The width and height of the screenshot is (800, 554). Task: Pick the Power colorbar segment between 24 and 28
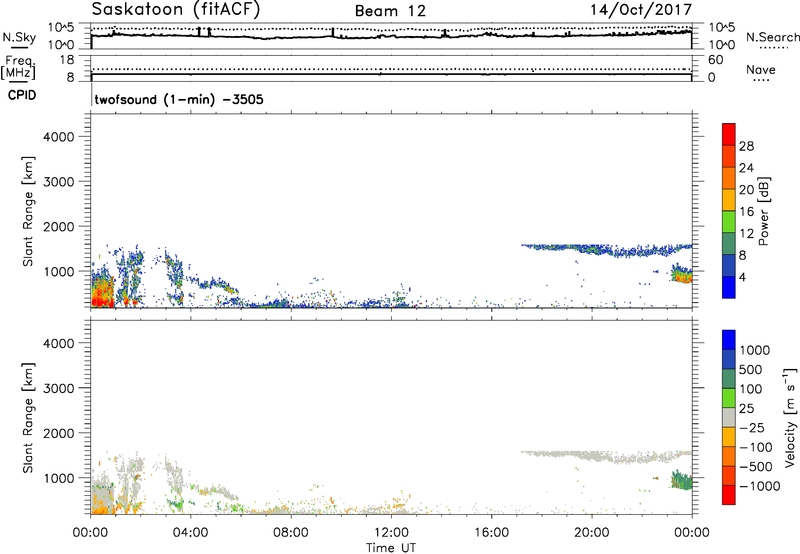pos(729,156)
